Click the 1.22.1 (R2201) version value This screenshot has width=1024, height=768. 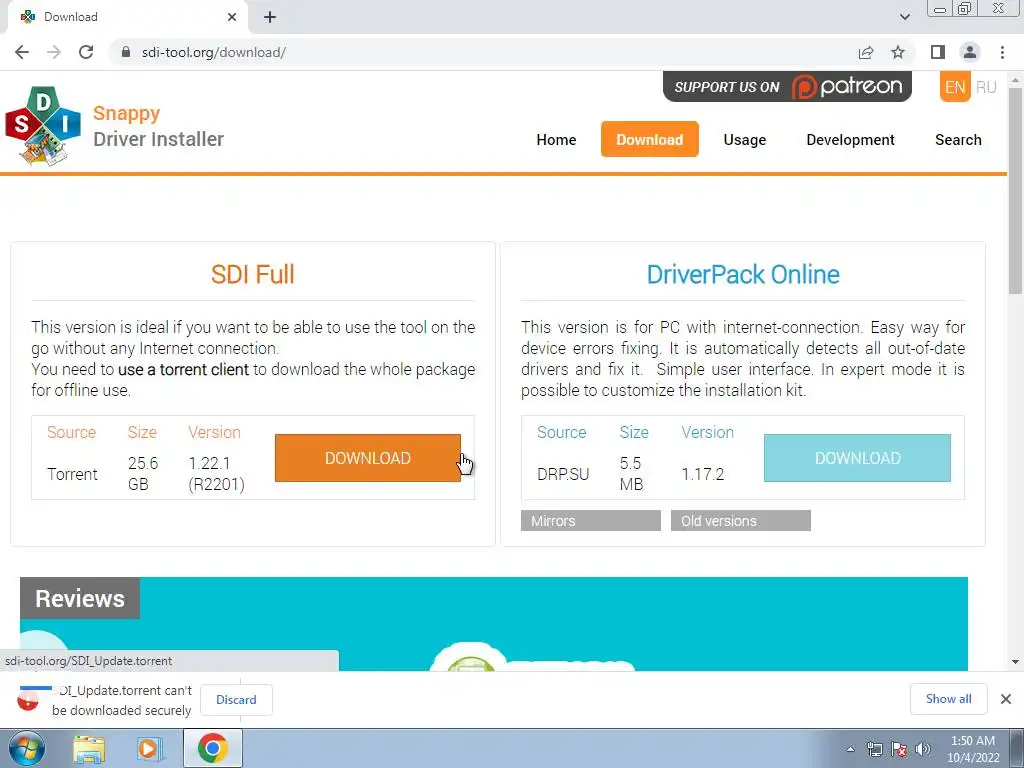point(217,473)
